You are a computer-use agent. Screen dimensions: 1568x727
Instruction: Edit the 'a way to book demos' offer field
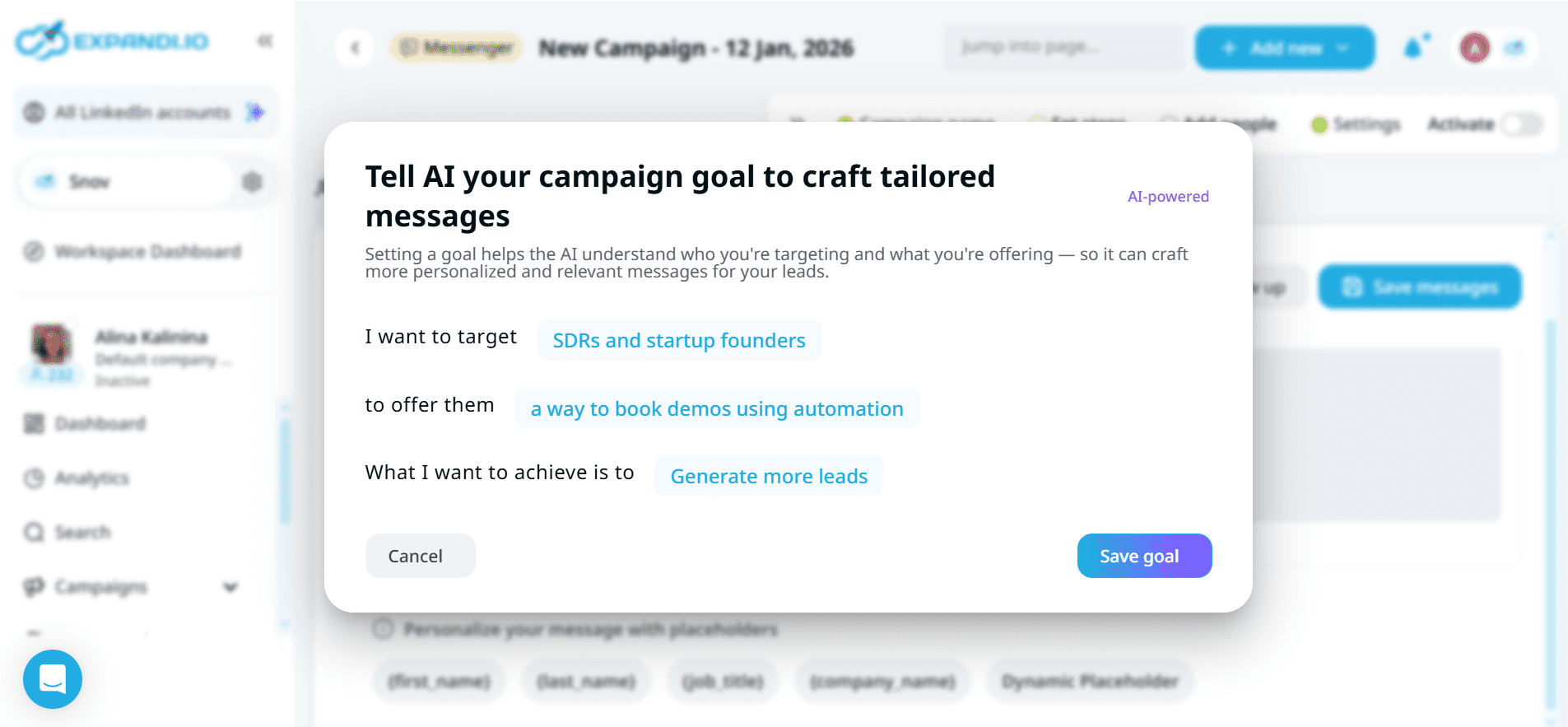pyautogui.click(x=717, y=409)
